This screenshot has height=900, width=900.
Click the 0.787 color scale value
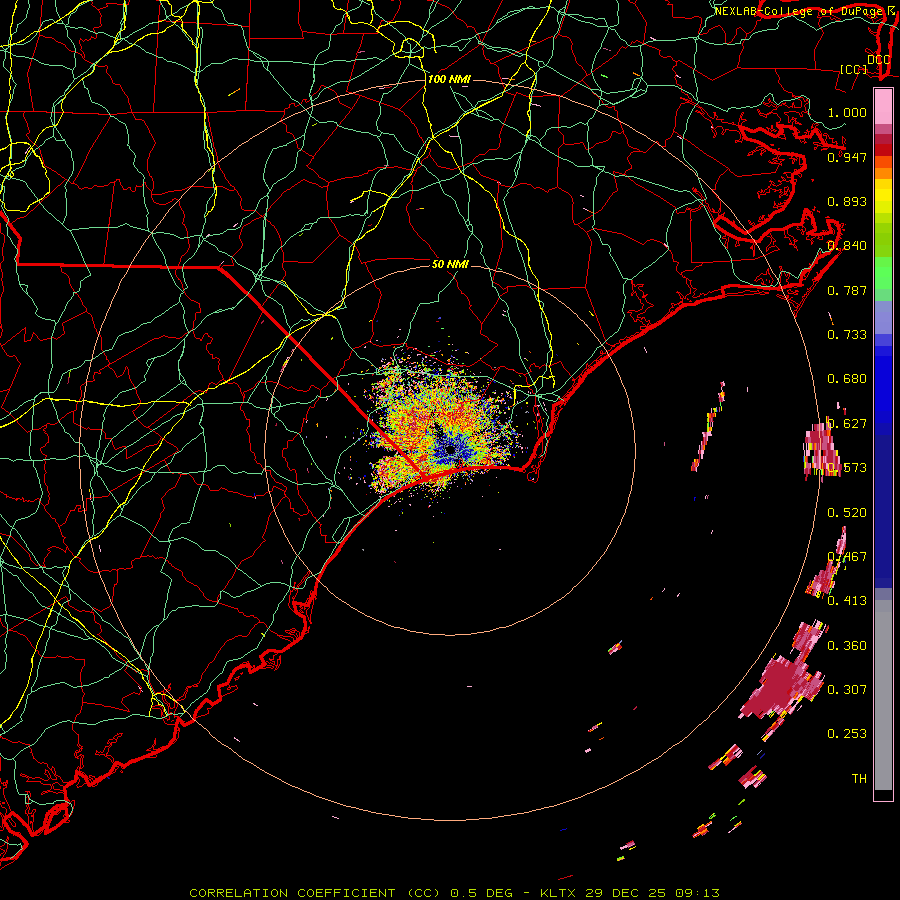click(x=847, y=290)
